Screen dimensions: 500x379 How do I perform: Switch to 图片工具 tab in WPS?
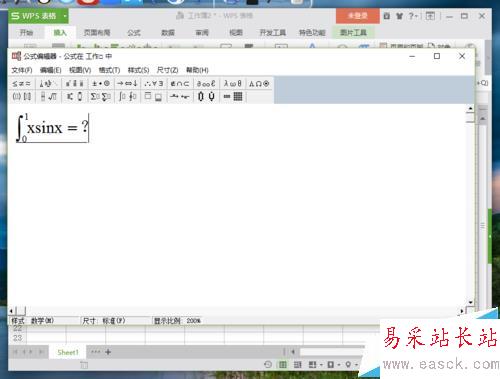click(353, 33)
